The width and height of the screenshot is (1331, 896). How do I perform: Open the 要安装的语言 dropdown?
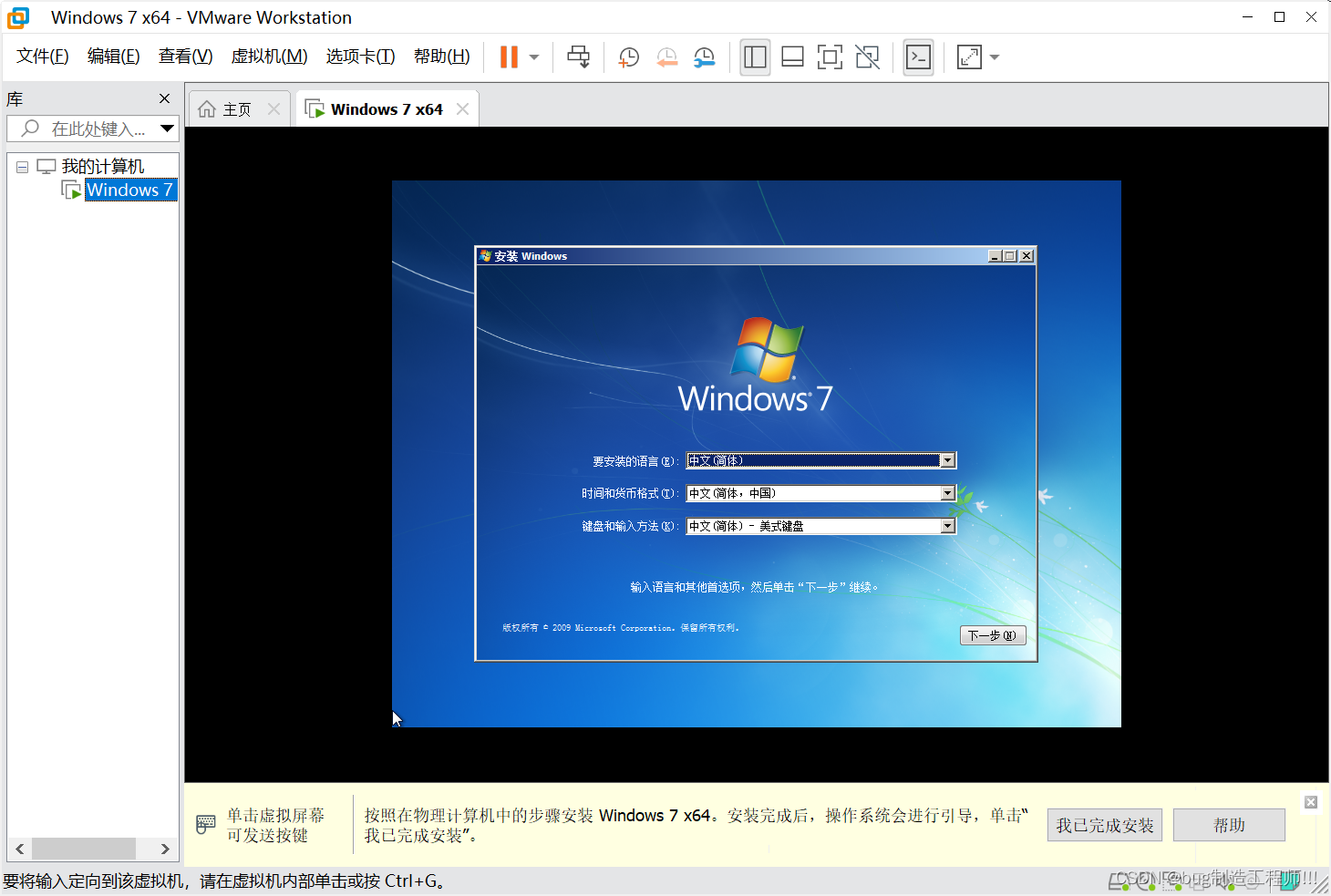coord(820,460)
